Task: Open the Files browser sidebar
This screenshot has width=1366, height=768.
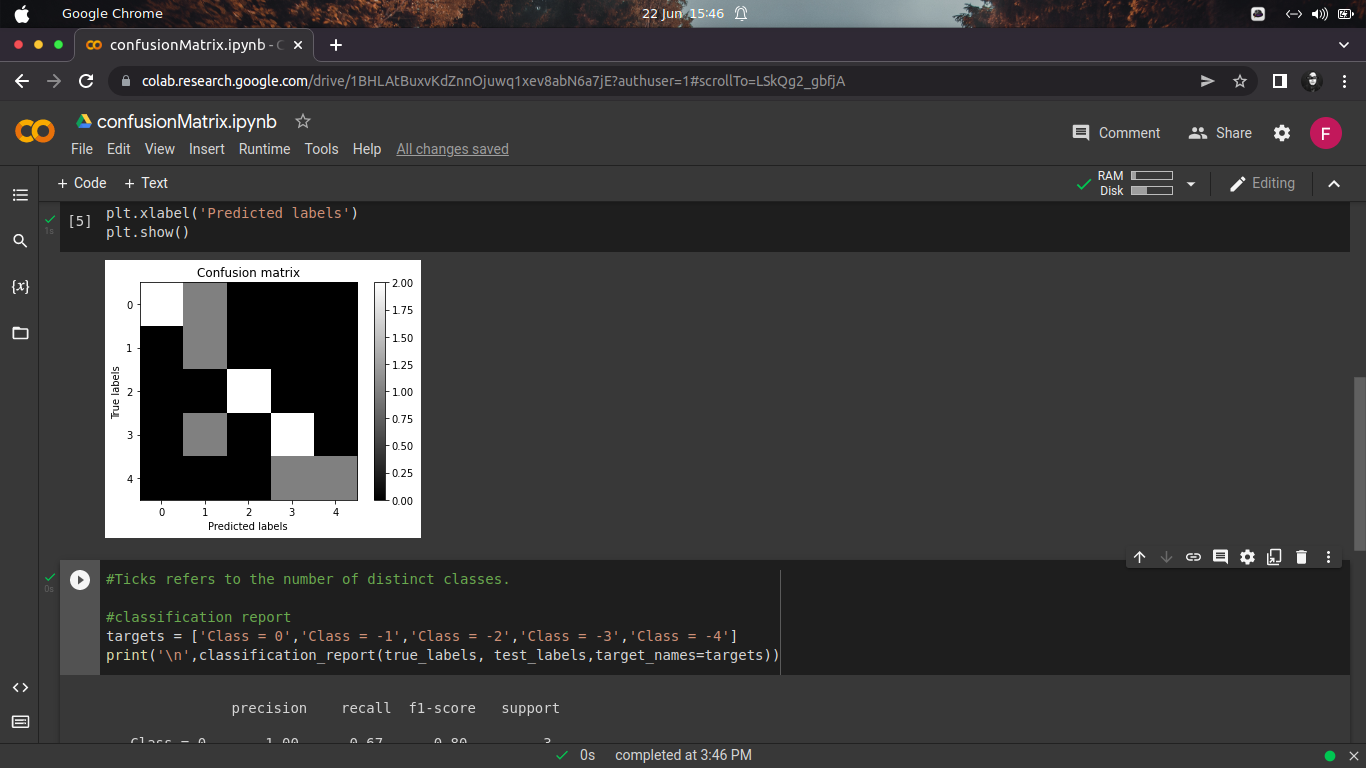Action: click(x=20, y=332)
